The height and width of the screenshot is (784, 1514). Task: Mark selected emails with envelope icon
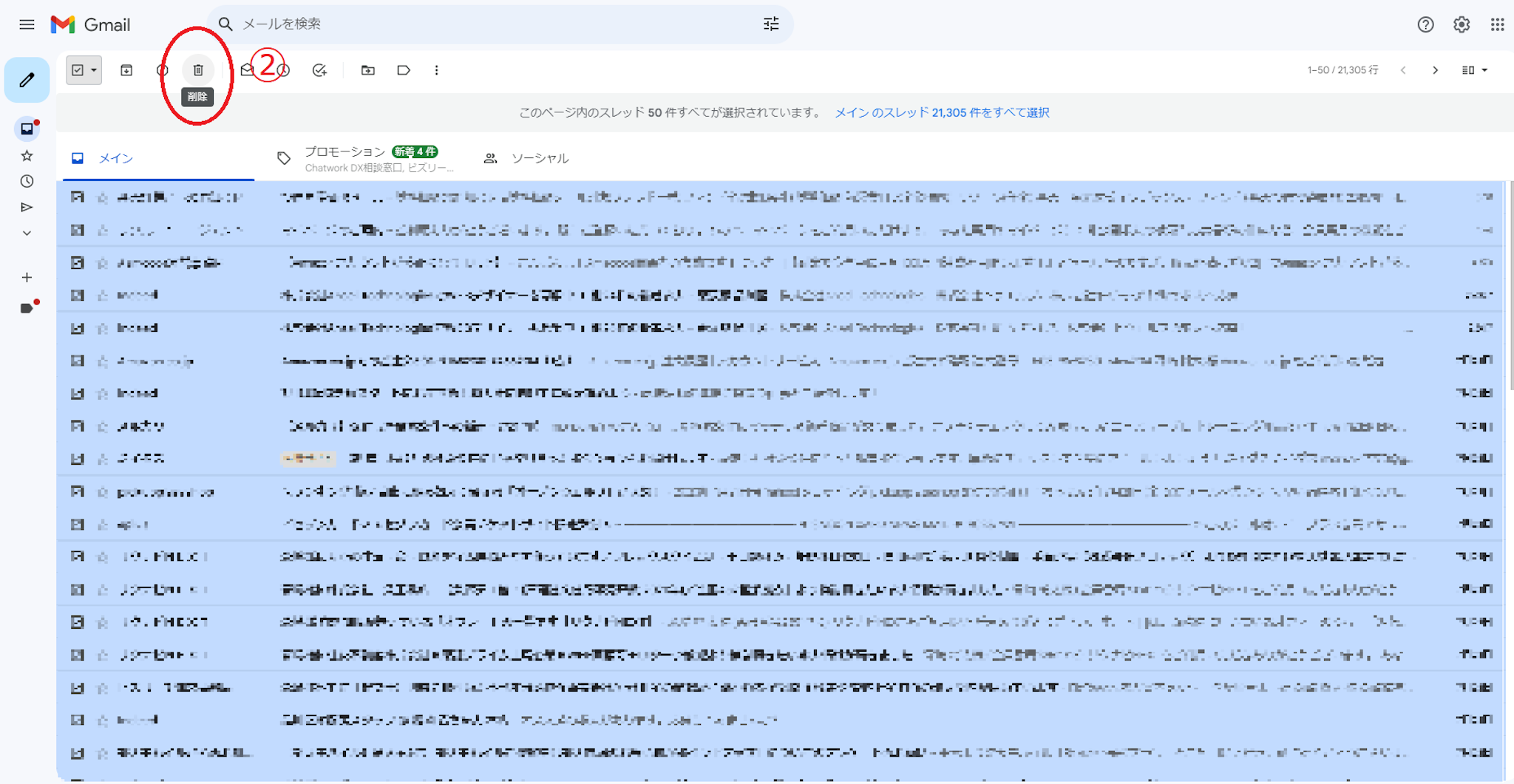click(247, 70)
